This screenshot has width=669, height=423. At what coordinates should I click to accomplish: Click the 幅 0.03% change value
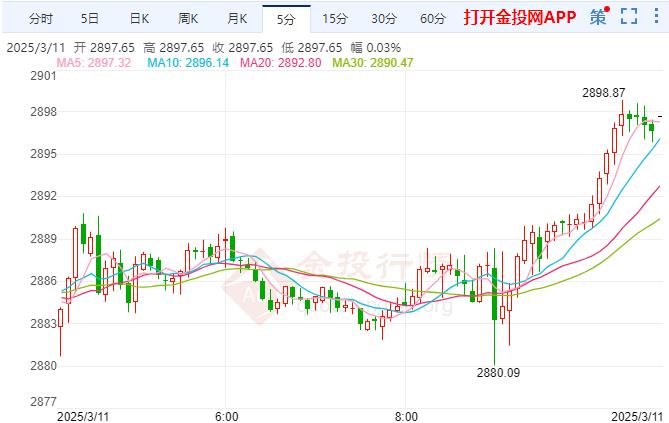point(376,47)
